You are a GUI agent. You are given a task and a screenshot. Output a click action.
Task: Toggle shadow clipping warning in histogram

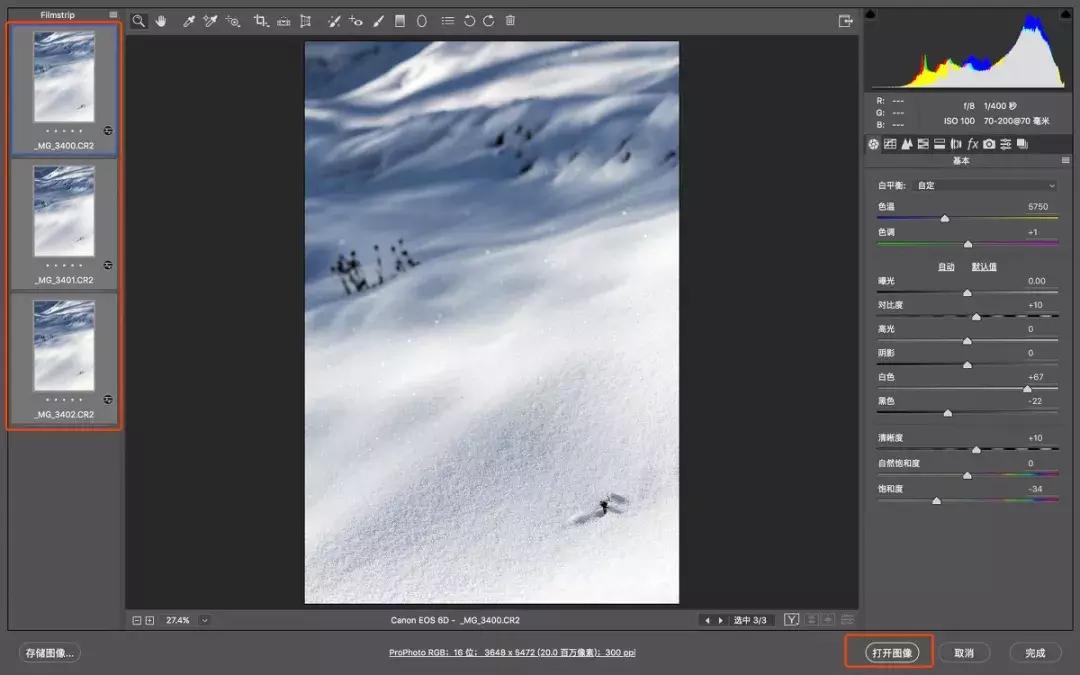(x=870, y=14)
